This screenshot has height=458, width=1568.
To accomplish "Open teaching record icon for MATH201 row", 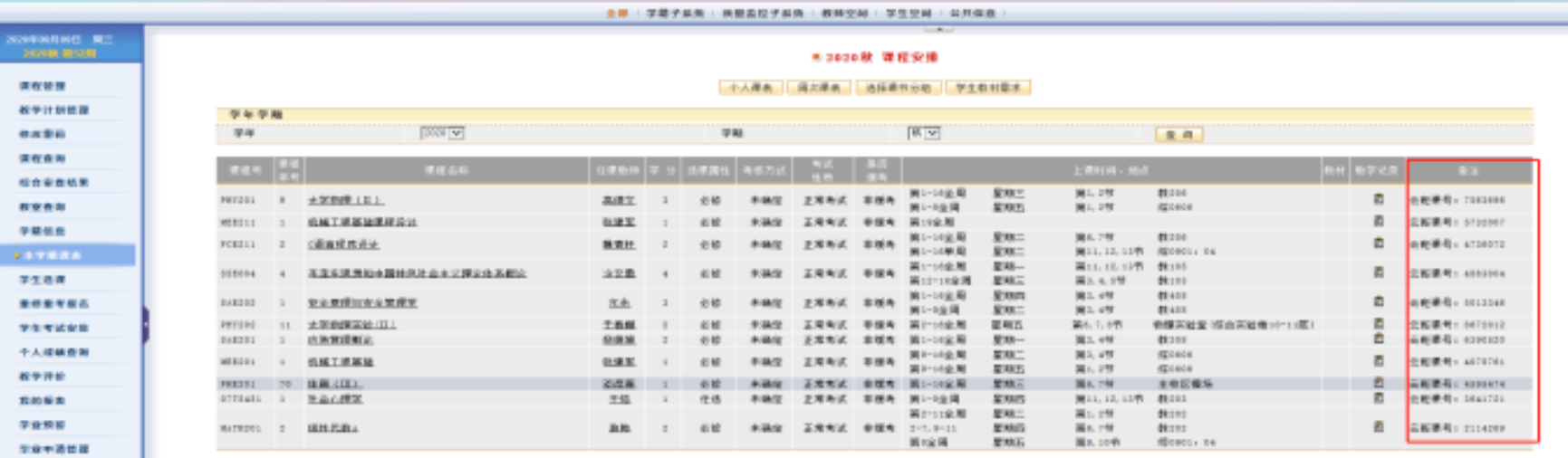I will (1378, 427).
